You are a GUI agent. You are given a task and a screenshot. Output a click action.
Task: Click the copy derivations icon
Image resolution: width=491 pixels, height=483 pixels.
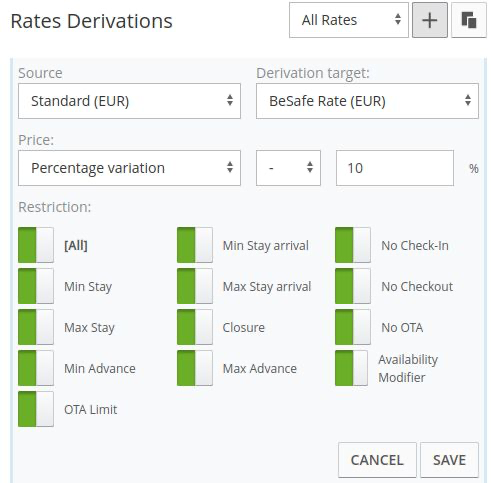coord(469,20)
